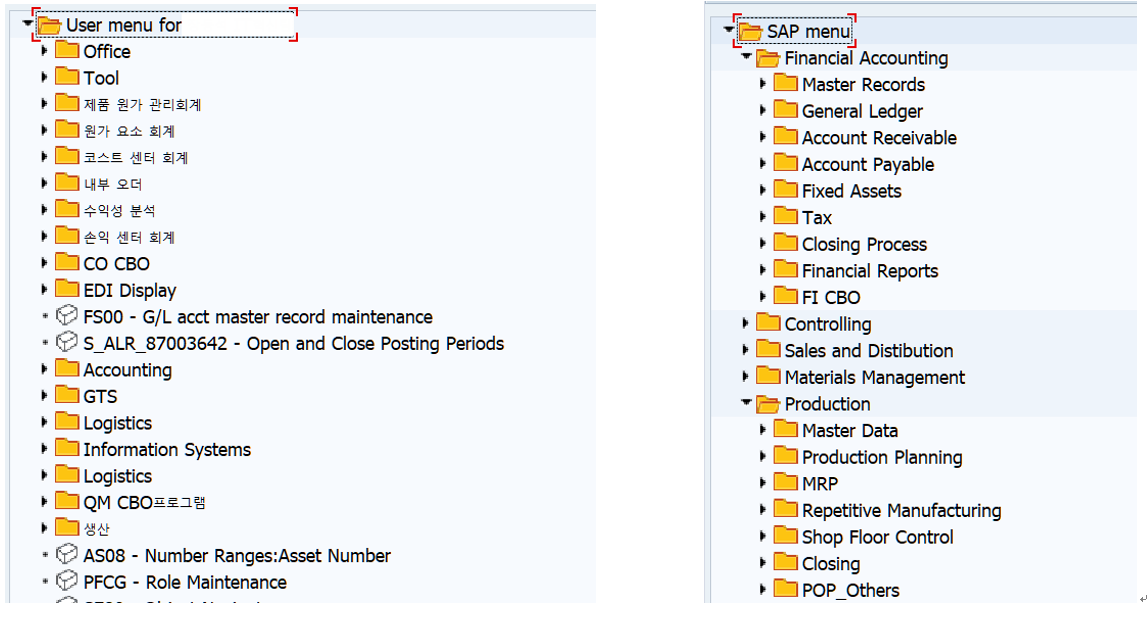This screenshot has height=618, width=1147.
Task: Click the Information Systems folder icon
Action: [67, 448]
